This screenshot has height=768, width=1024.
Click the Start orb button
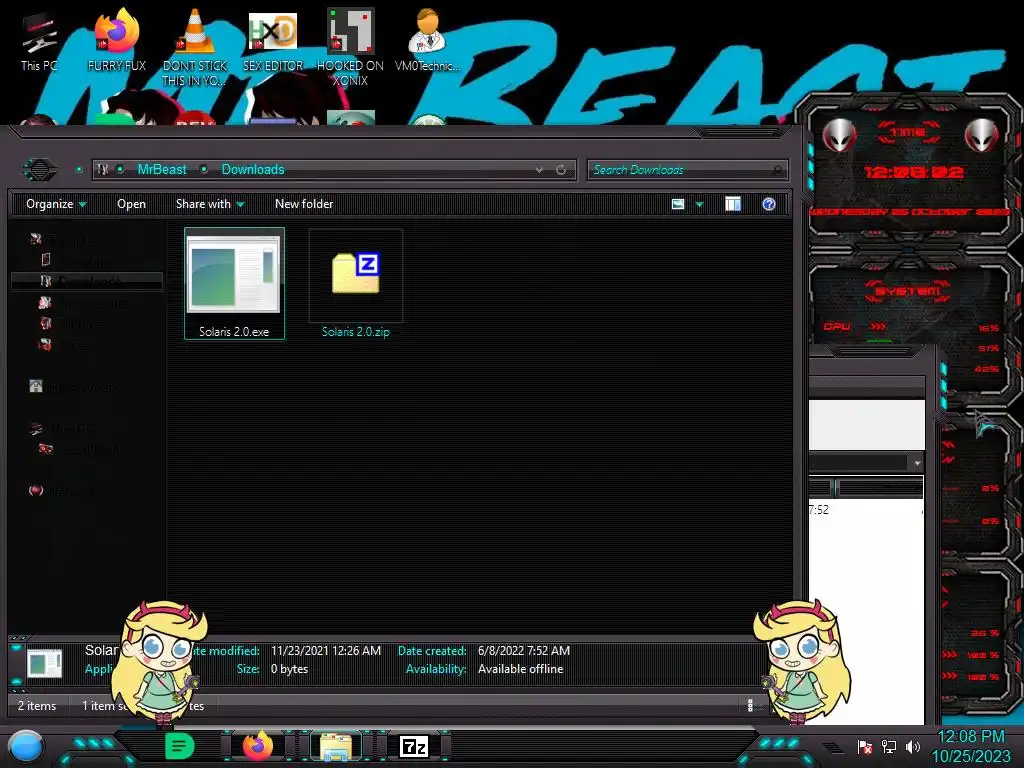pos(26,746)
